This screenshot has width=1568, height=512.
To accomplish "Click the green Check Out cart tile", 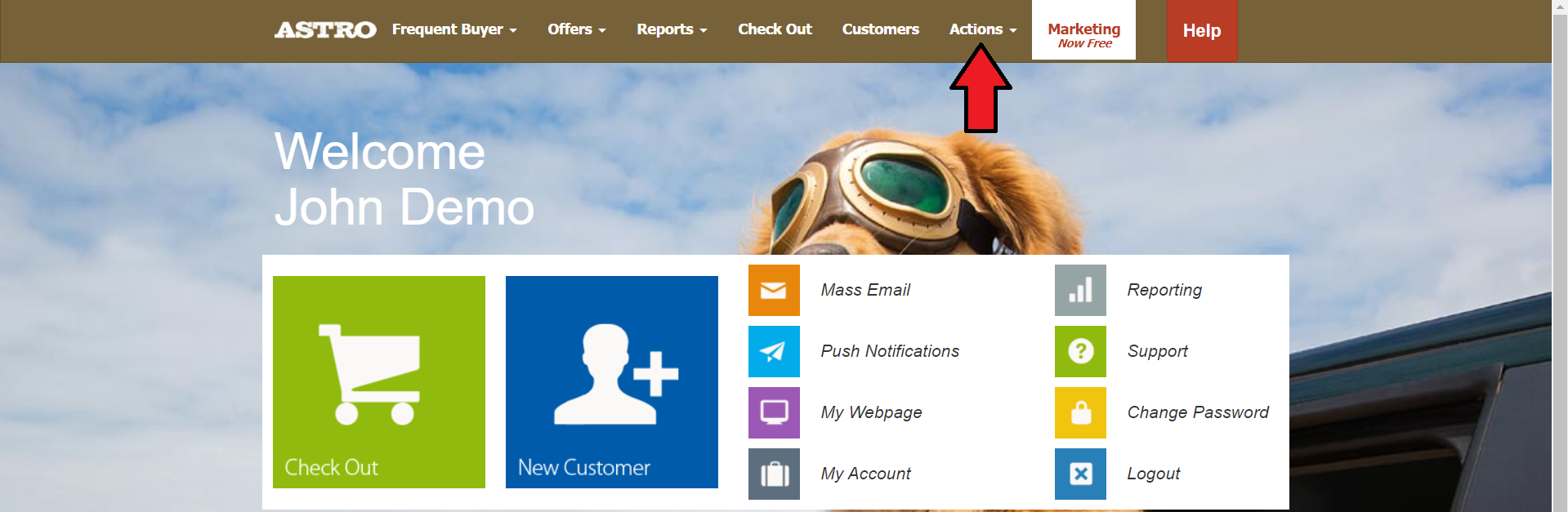I will 379,381.
